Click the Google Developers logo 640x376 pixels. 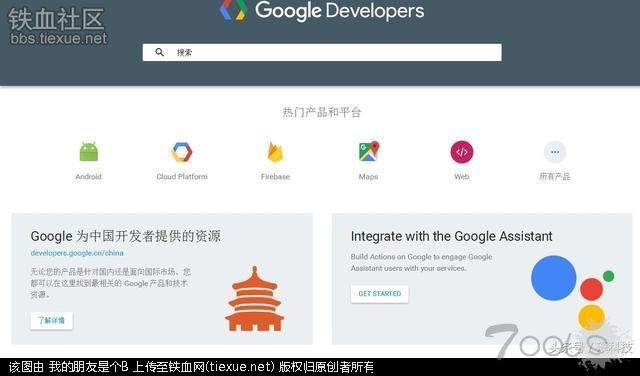[322, 11]
